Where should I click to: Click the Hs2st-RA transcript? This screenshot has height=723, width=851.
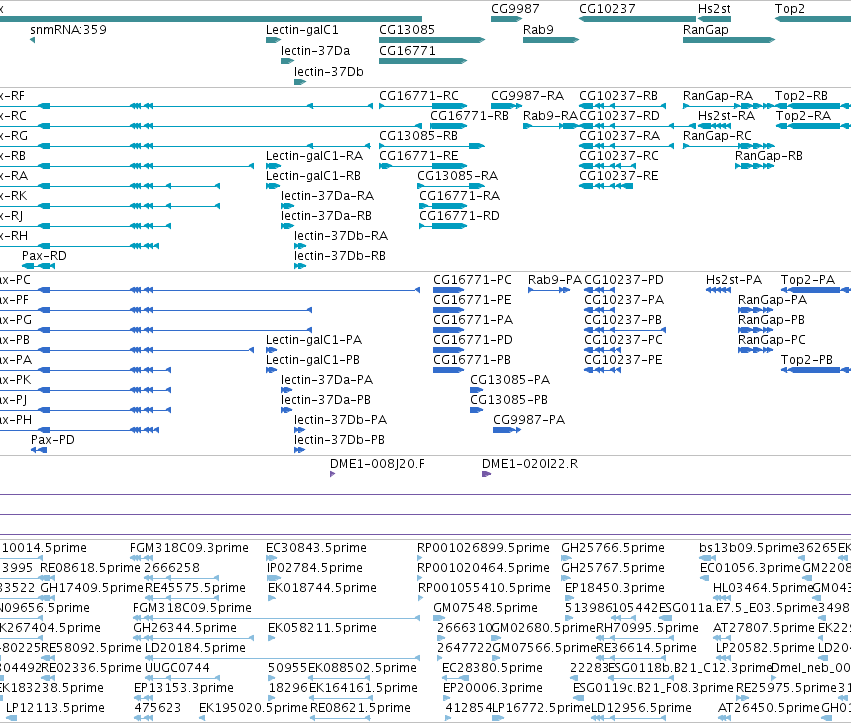(x=714, y=126)
